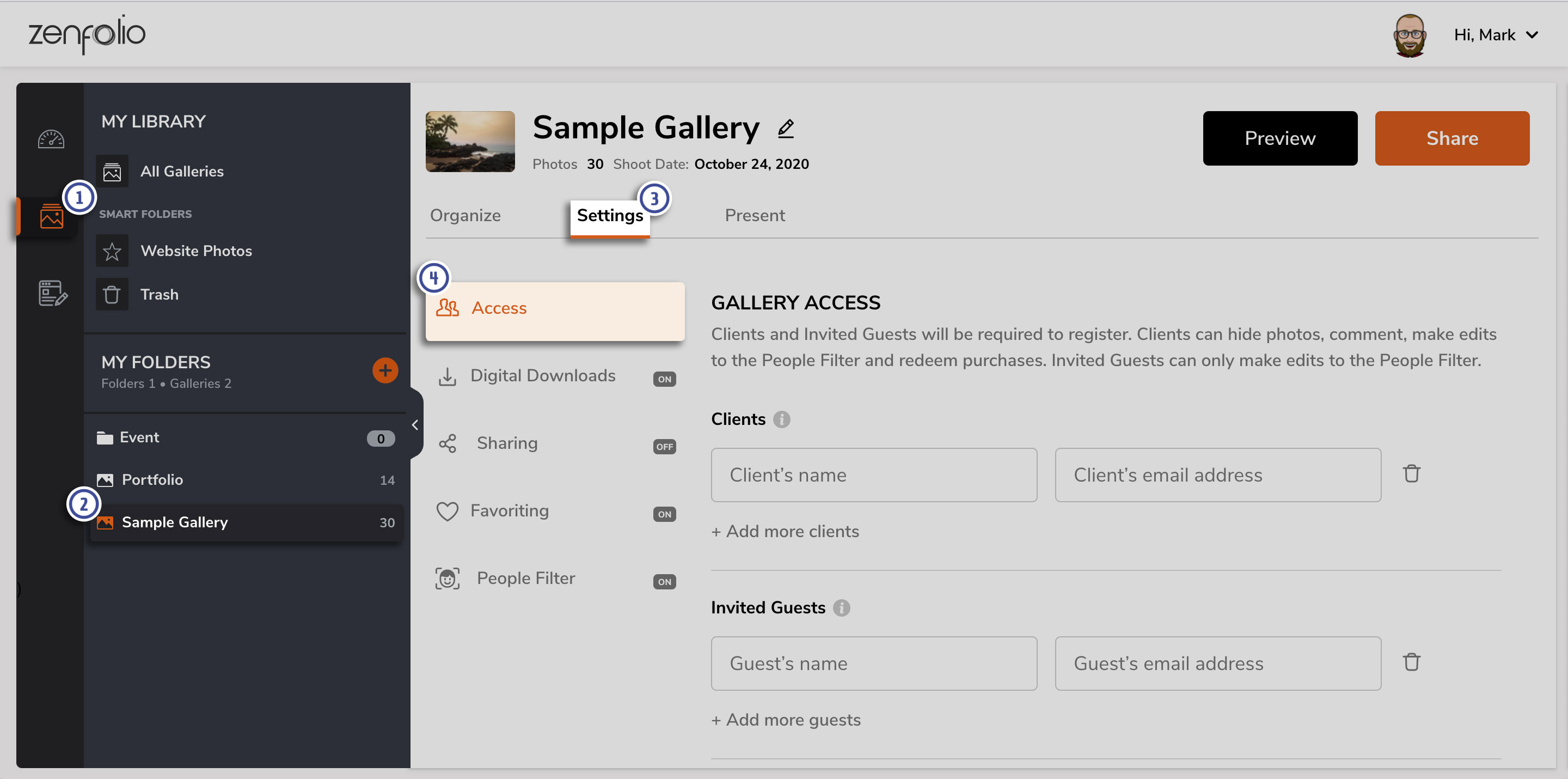1568x779 pixels.
Task: Click Add more guests link
Action: (786, 719)
